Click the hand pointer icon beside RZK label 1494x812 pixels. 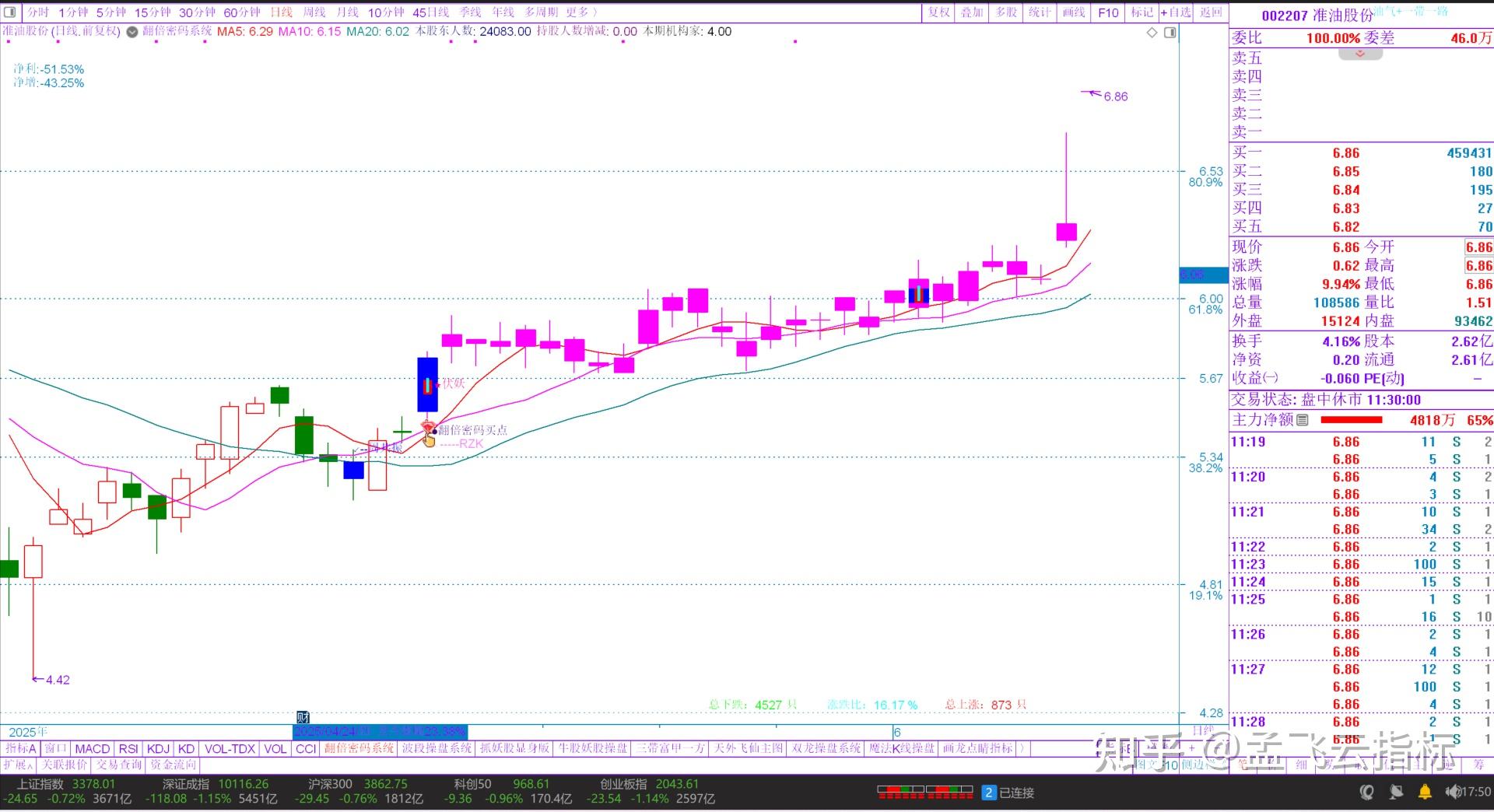point(430,441)
